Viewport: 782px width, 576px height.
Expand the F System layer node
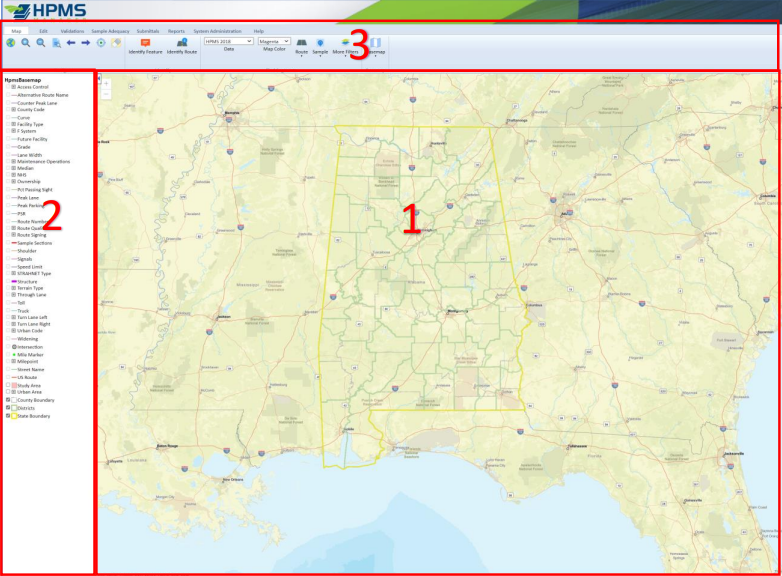[x=14, y=131]
